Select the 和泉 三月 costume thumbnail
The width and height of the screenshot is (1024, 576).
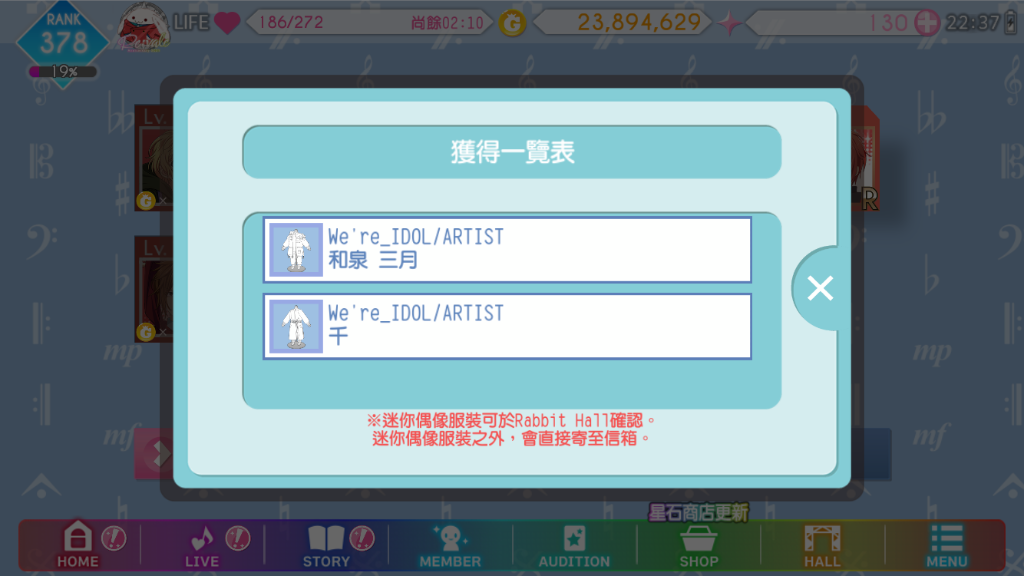click(296, 249)
